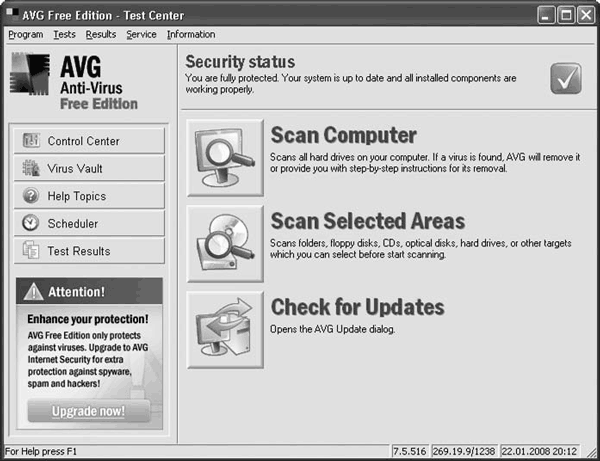Click the Check for Updates heading
Image resolution: width=600 pixels, height=461 pixels.
[357, 307]
